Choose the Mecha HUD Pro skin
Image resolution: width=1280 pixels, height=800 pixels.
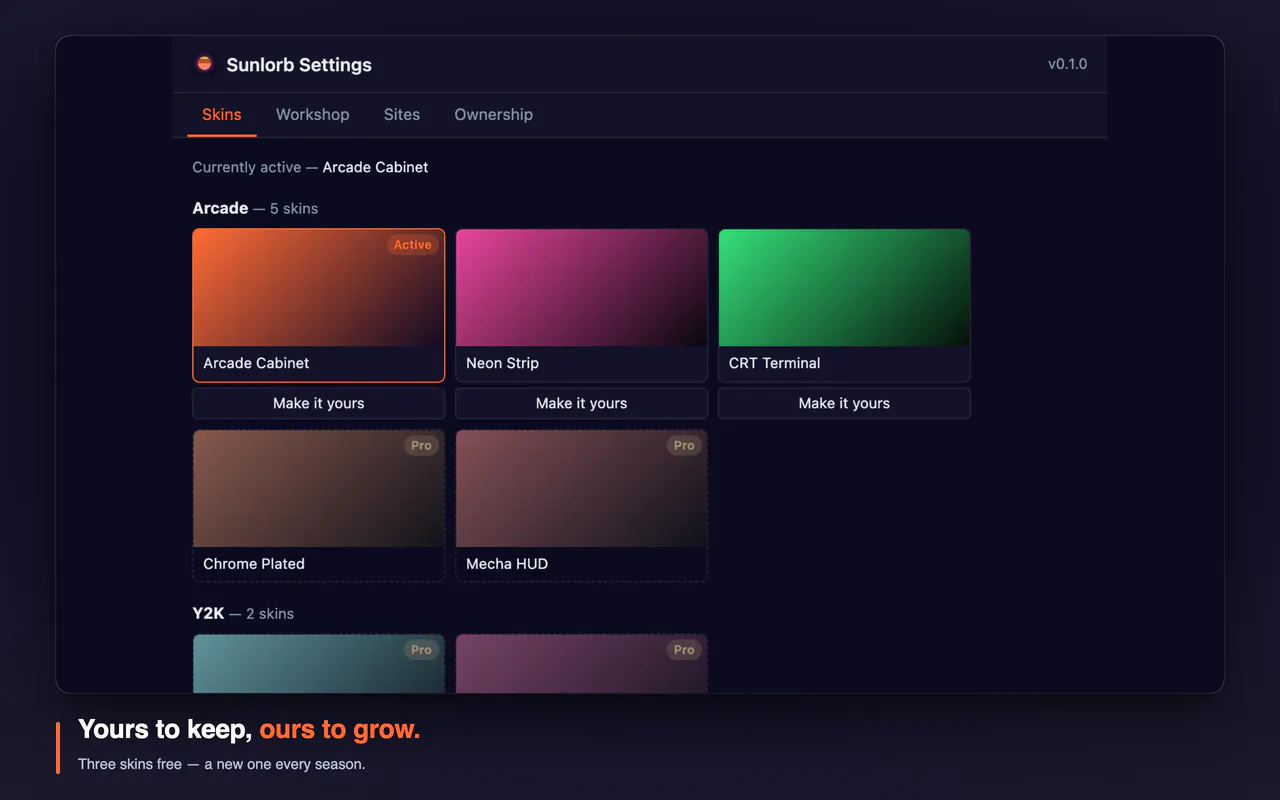point(582,506)
